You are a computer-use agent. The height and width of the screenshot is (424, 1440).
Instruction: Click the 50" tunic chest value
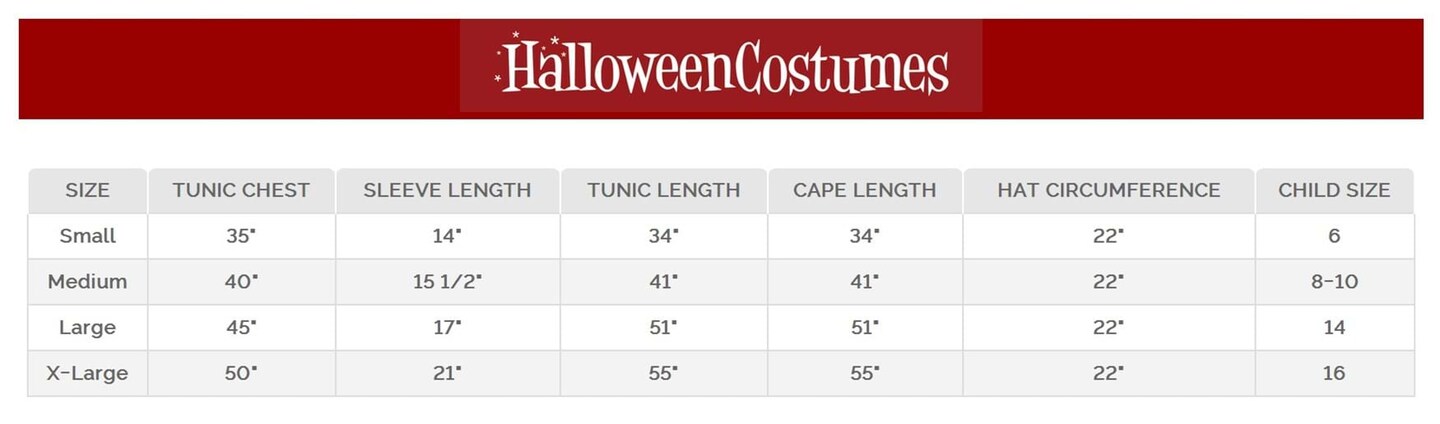241,374
